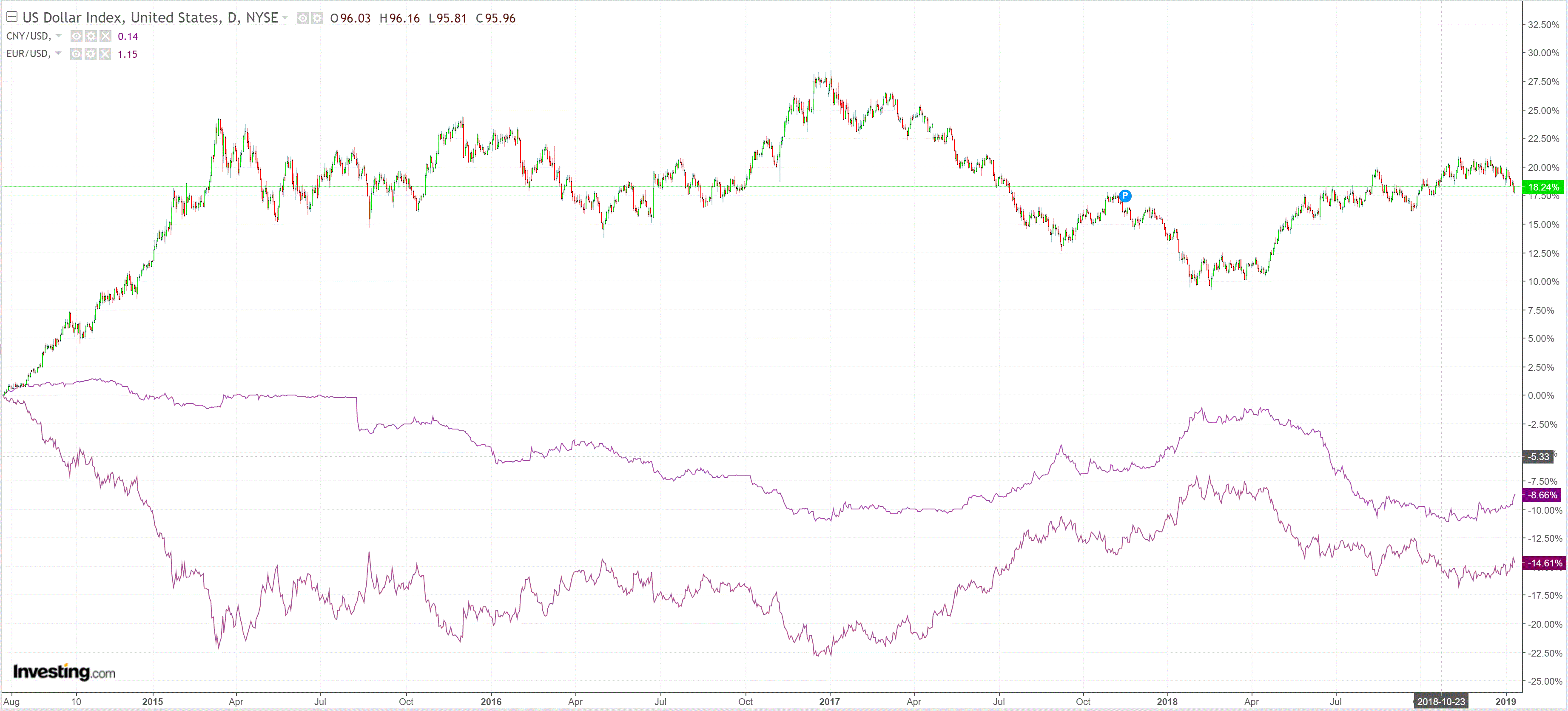Toggle visibility of the US Dollar Index series
Screen dimensions: 1568x711
pyautogui.click(x=302, y=18)
